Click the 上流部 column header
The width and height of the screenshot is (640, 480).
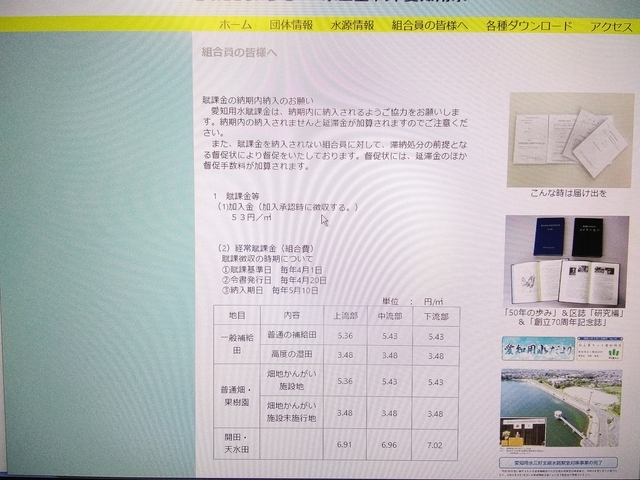click(x=346, y=316)
